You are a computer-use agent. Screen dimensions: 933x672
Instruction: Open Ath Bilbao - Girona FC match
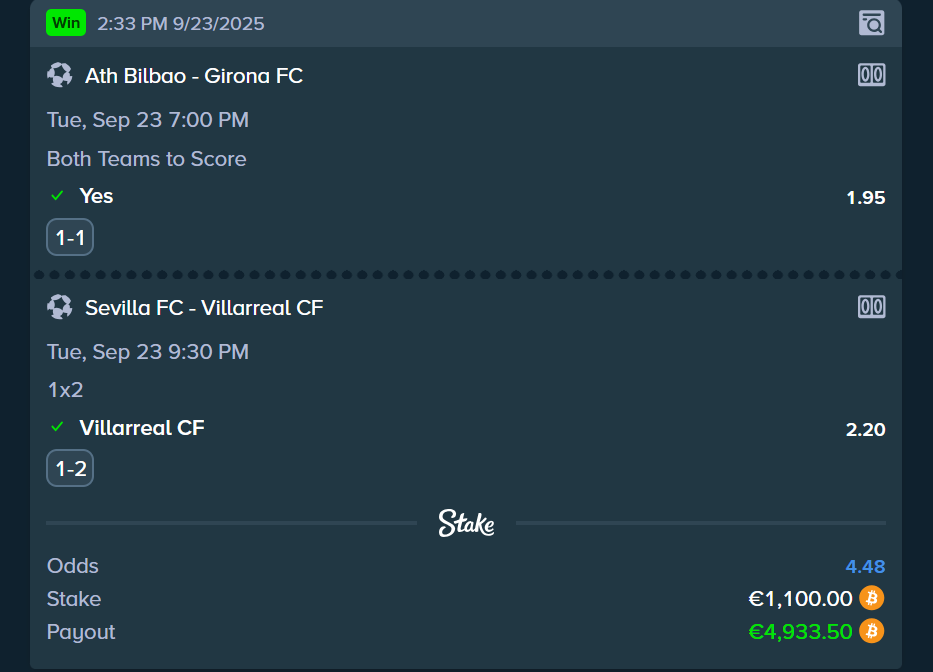pyautogui.click(x=194, y=76)
